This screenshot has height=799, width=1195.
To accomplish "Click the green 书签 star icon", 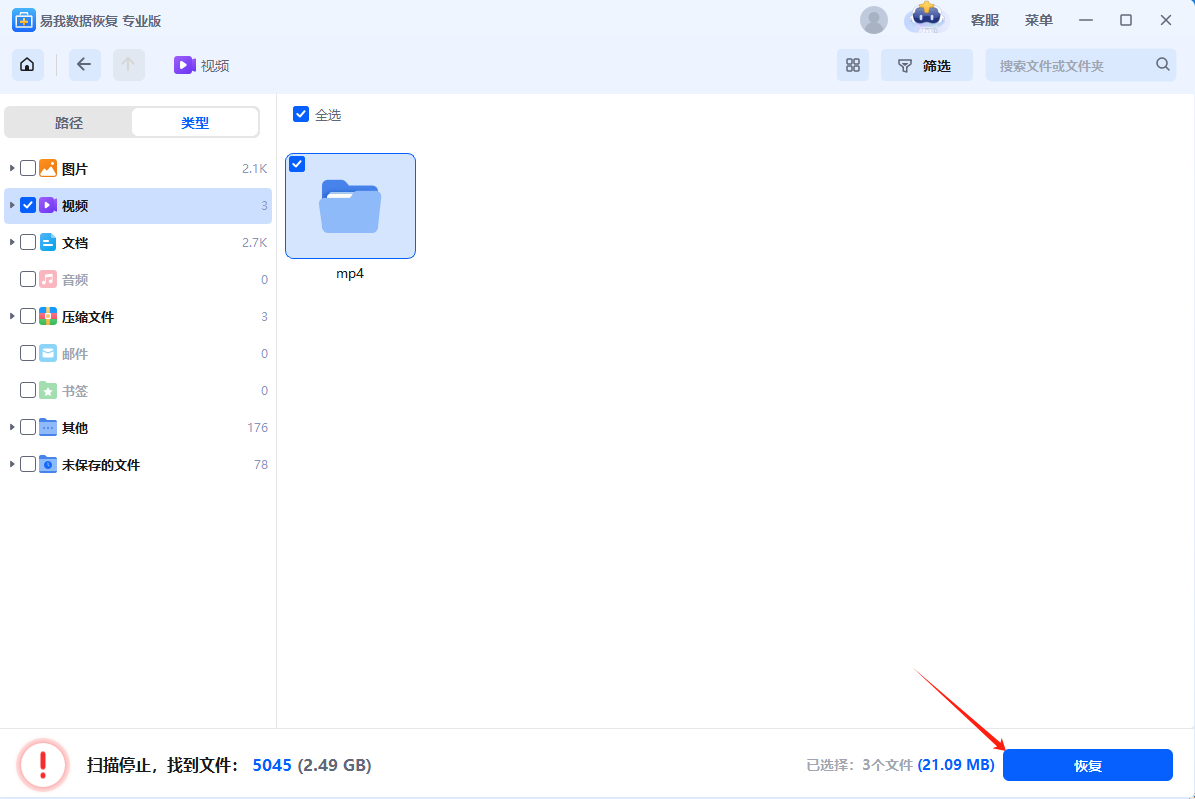I will 48,390.
